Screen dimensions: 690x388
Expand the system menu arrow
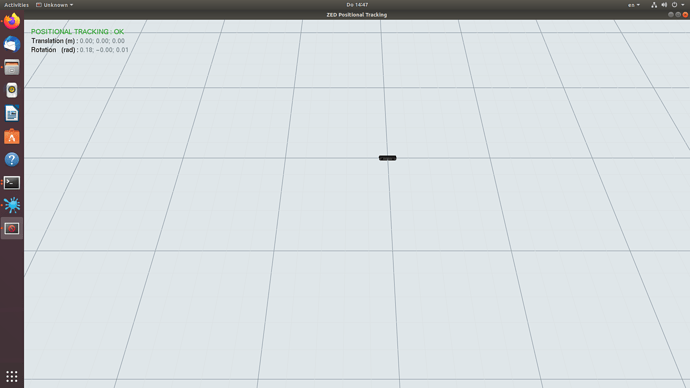coord(683,5)
